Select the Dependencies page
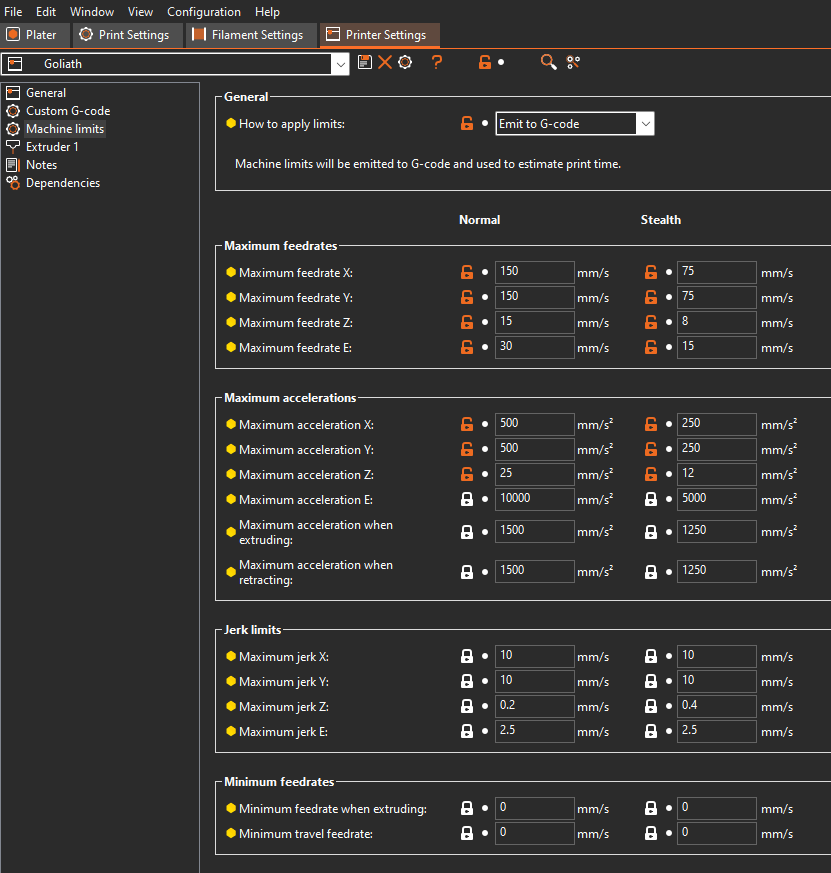This screenshot has height=873, width=831. point(63,182)
